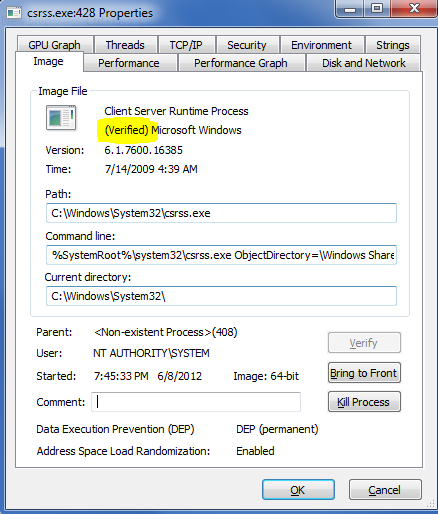Click parent "<Non-existent Process>(408)"
438x514 pixels.
166,332
